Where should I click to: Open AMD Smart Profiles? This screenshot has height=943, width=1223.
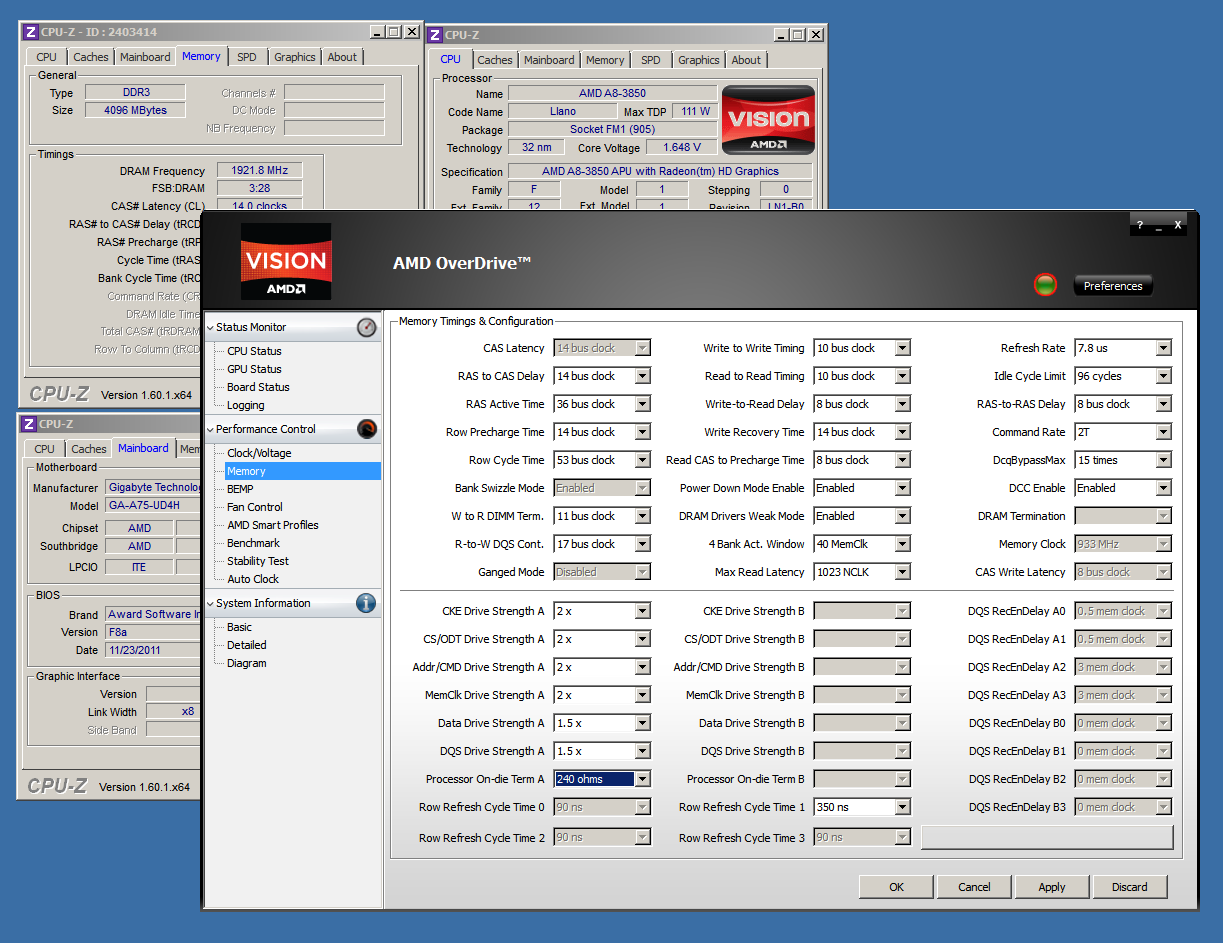(x=273, y=525)
